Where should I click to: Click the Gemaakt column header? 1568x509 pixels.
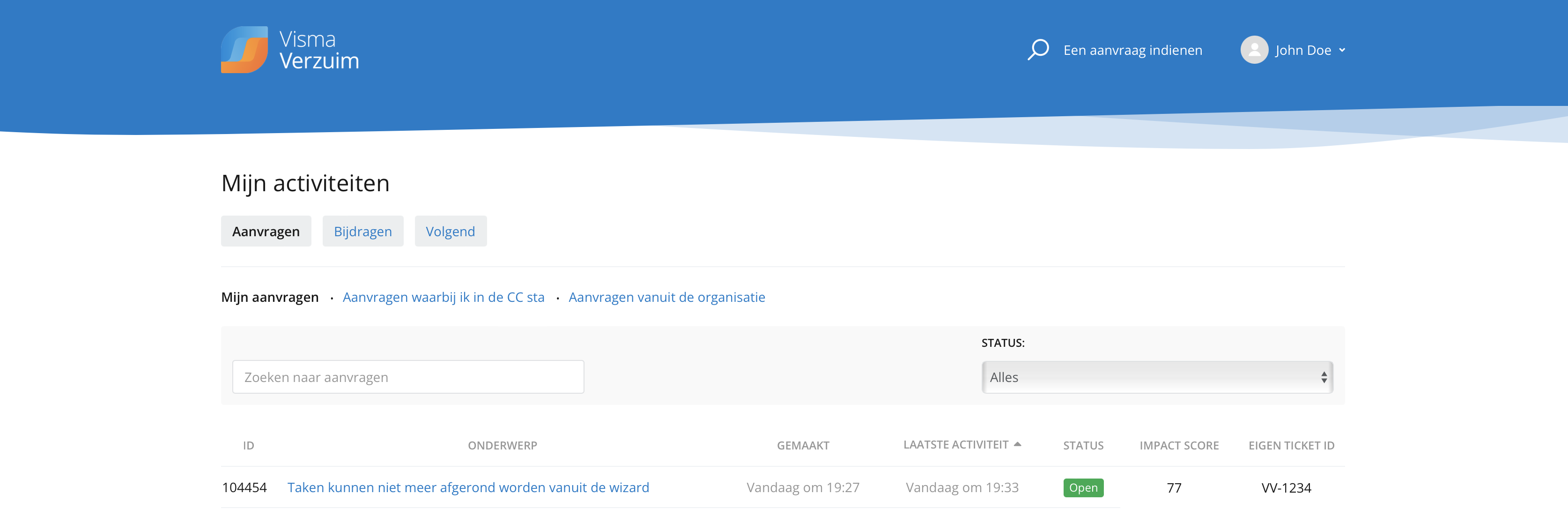803,446
